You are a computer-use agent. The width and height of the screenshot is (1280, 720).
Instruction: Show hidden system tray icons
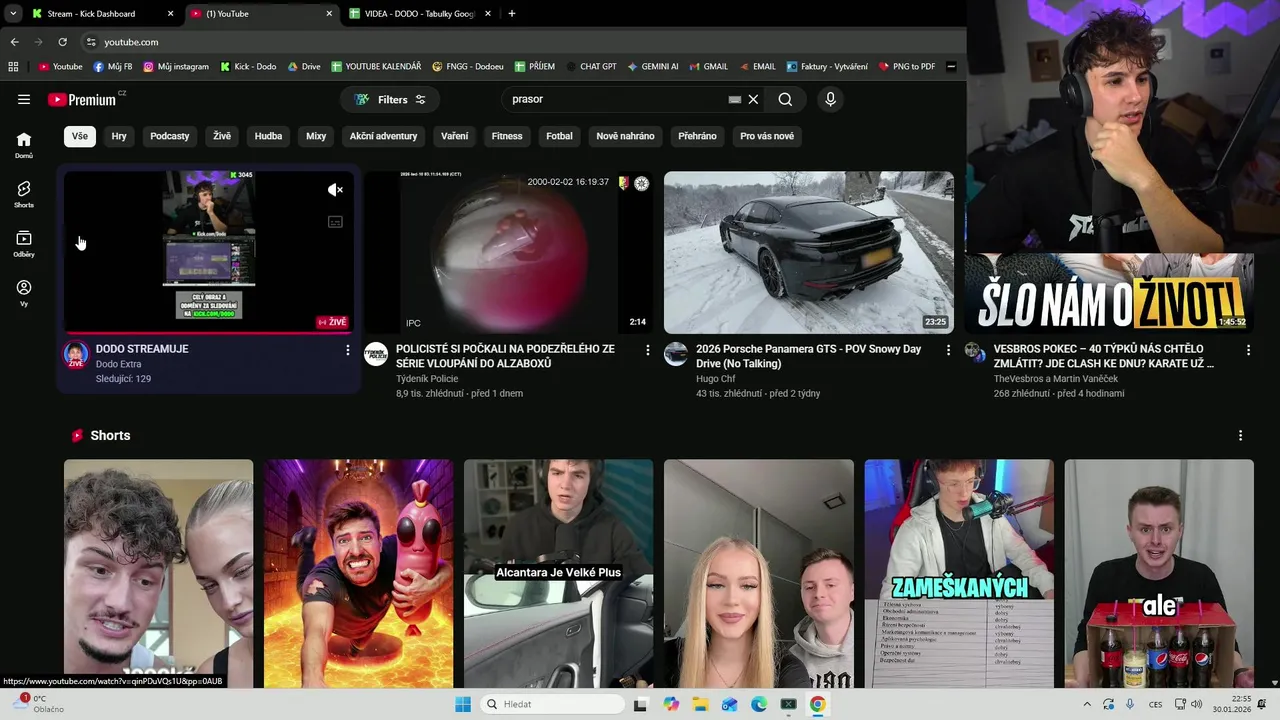coord(1087,704)
